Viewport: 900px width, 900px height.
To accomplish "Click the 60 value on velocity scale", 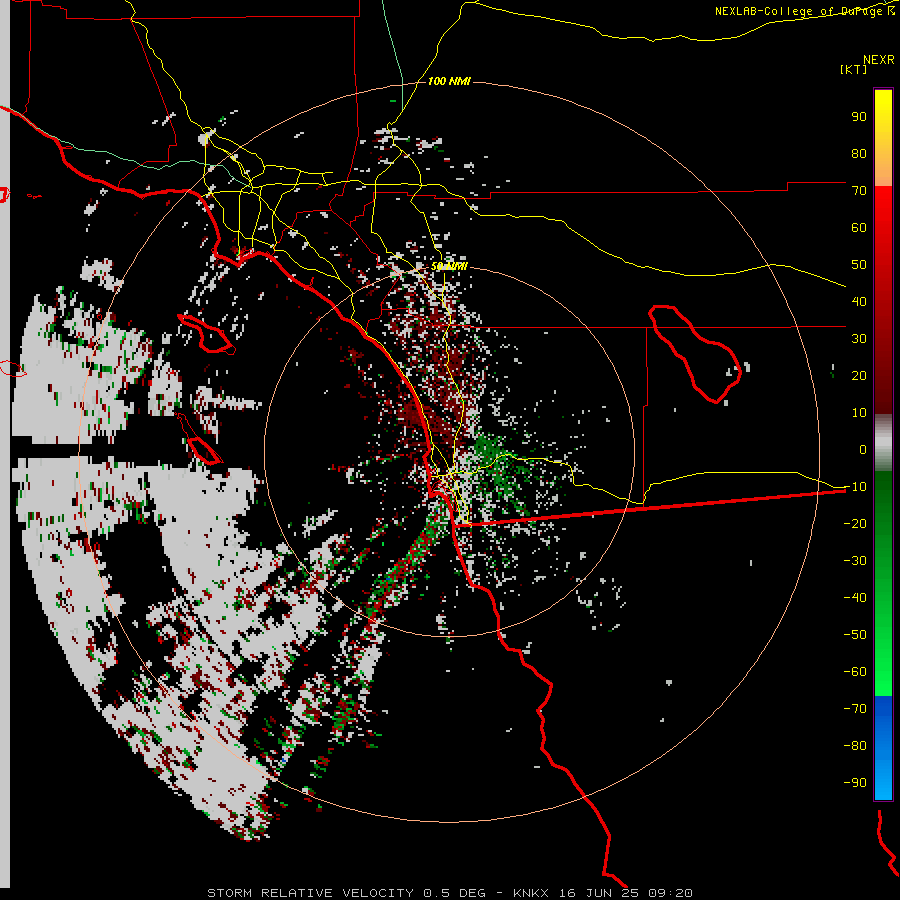I will [x=859, y=228].
